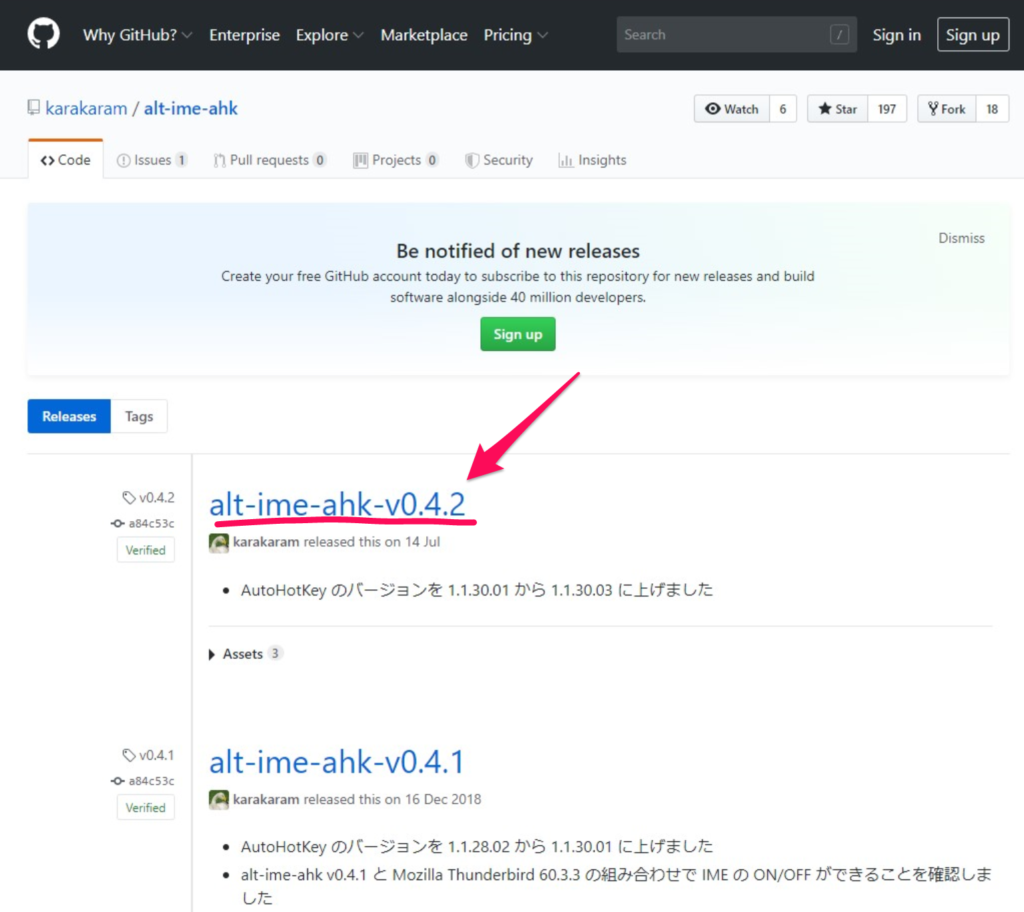Switch to the Issues tab
The width and height of the screenshot is (1024, 912).
point(152,160)
